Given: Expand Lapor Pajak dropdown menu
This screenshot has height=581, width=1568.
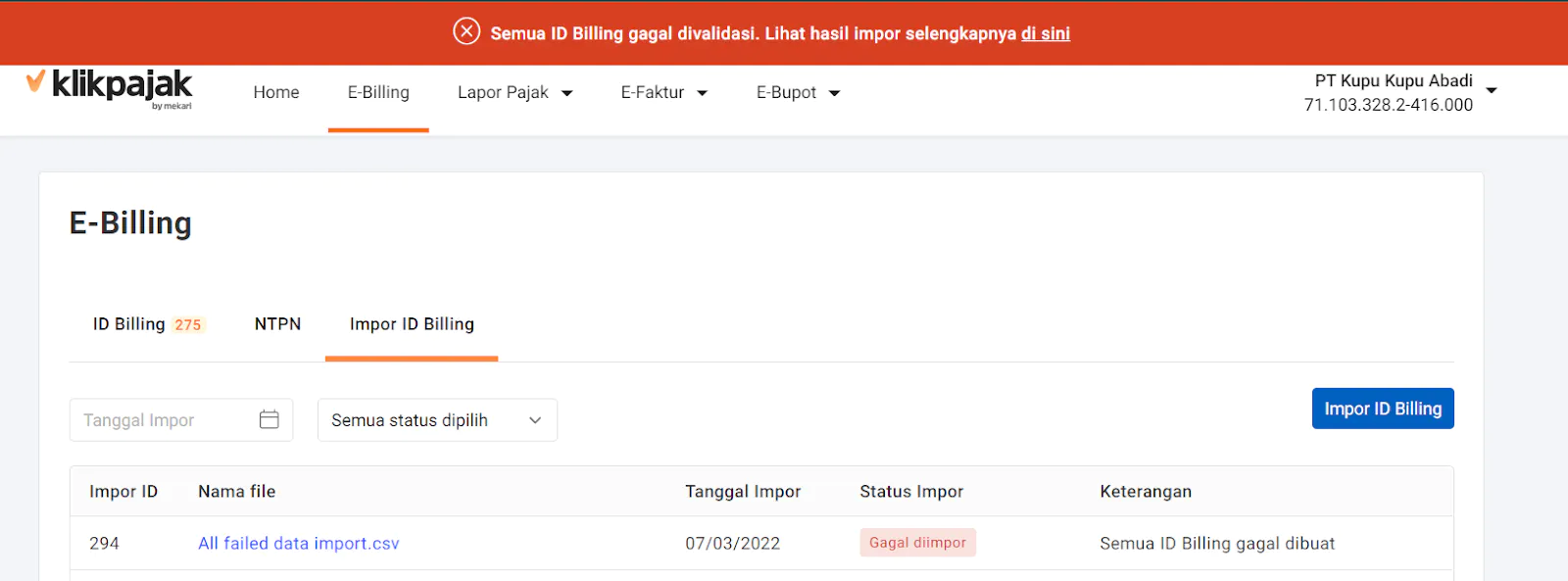Looking at the screenshot, I should 514,92.
